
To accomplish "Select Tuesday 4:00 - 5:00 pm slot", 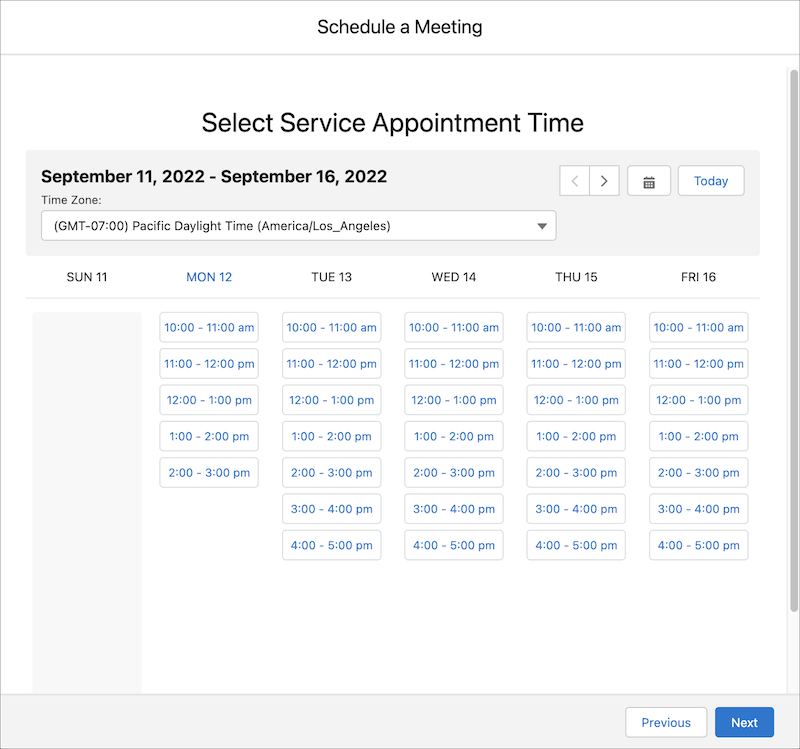I will tap(331, 545).
